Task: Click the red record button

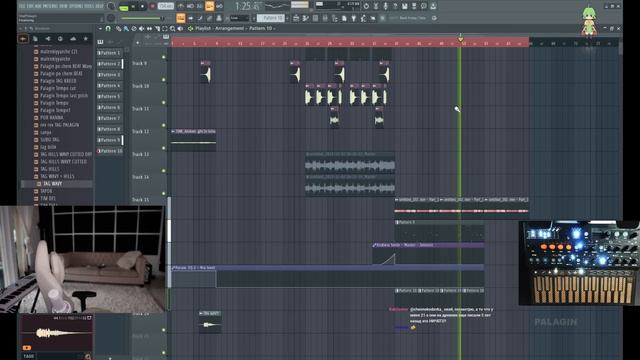Action: 152,7
